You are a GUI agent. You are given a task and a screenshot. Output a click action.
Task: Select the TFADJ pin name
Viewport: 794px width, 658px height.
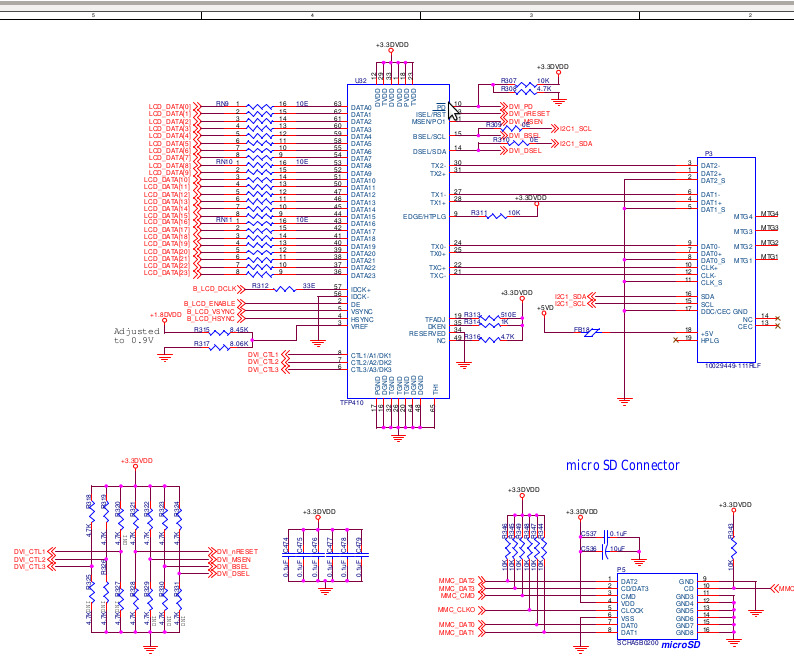click(x=435, y=320)
